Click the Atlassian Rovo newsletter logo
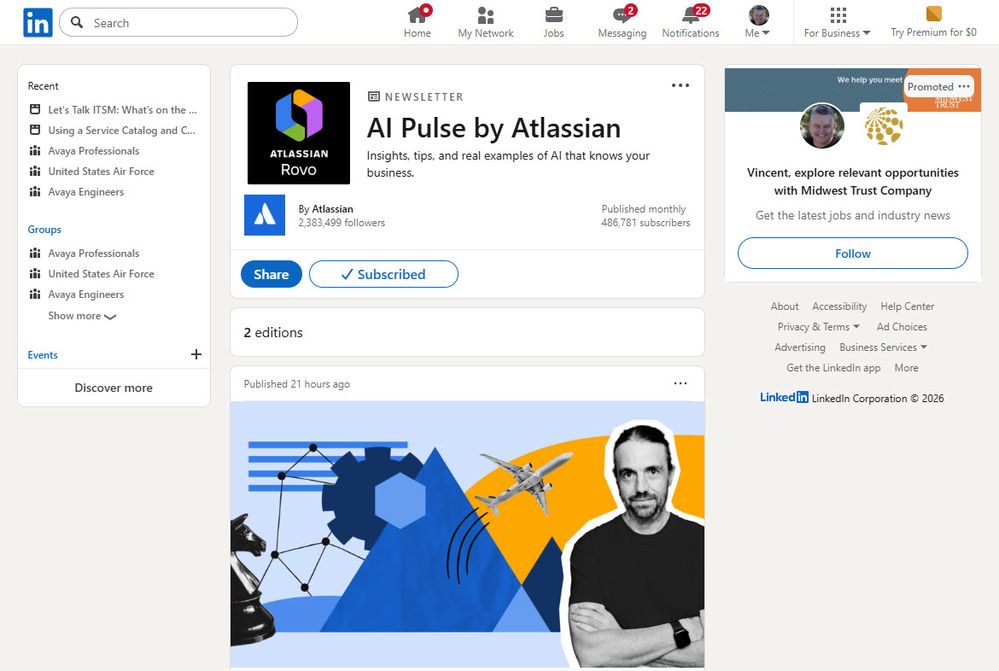999x671 pixels. (x=299, y=133)
